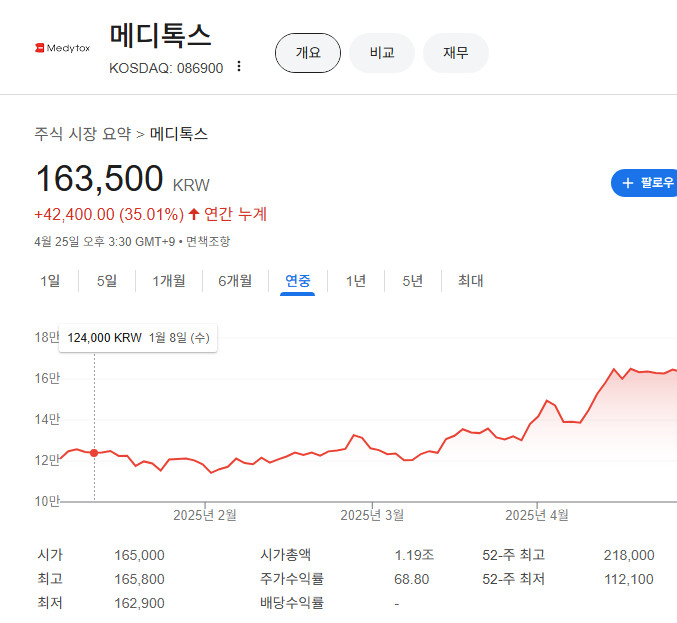Image resolution: width=677 pixels, height=623 pixels.
Task: Click the 메디톡스 page title
Action: tap(160, 36)
